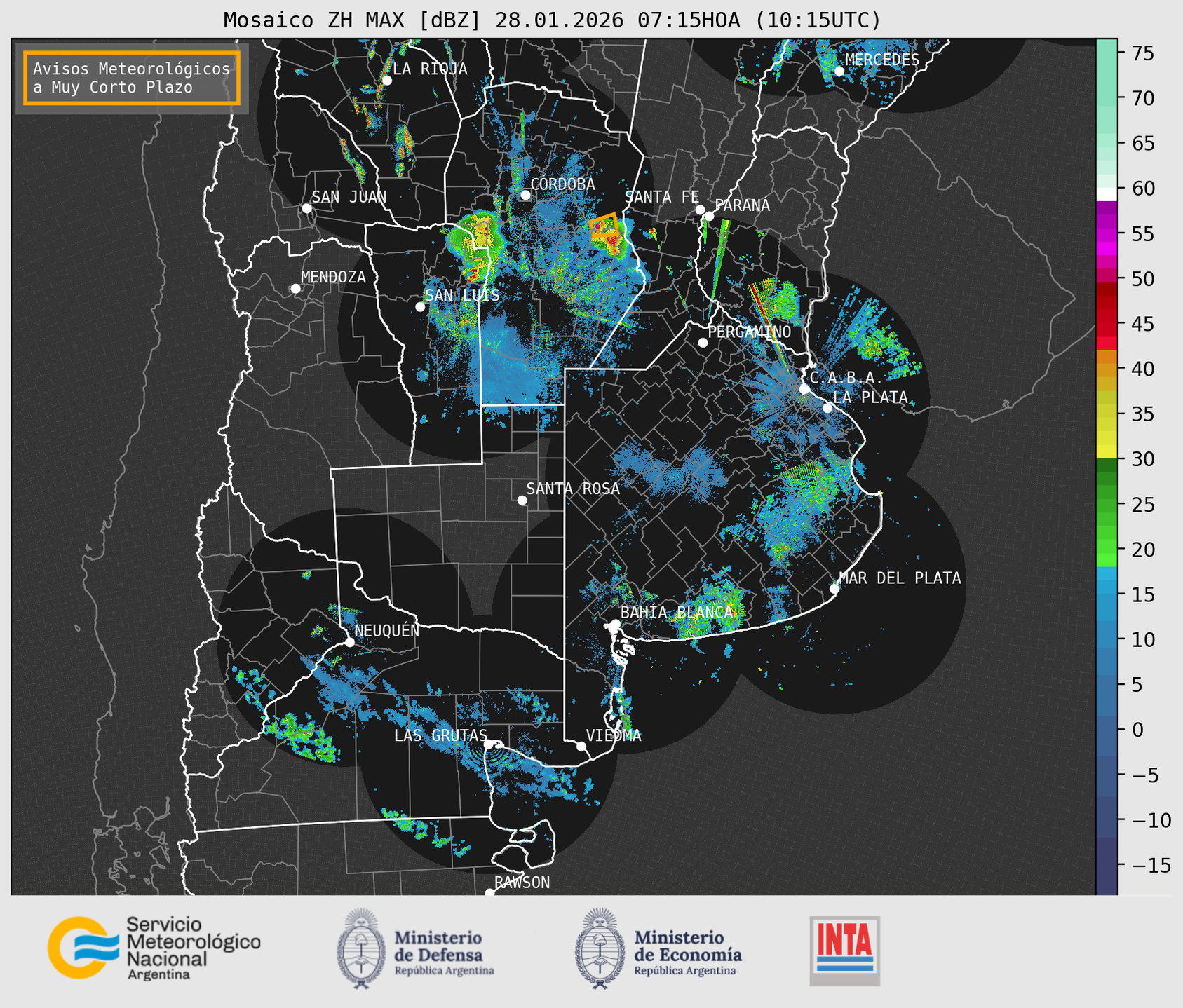Select the Mar del Plata marker dot
The height and width of the screenshot is (1008, 1183).
coord(834,589)
